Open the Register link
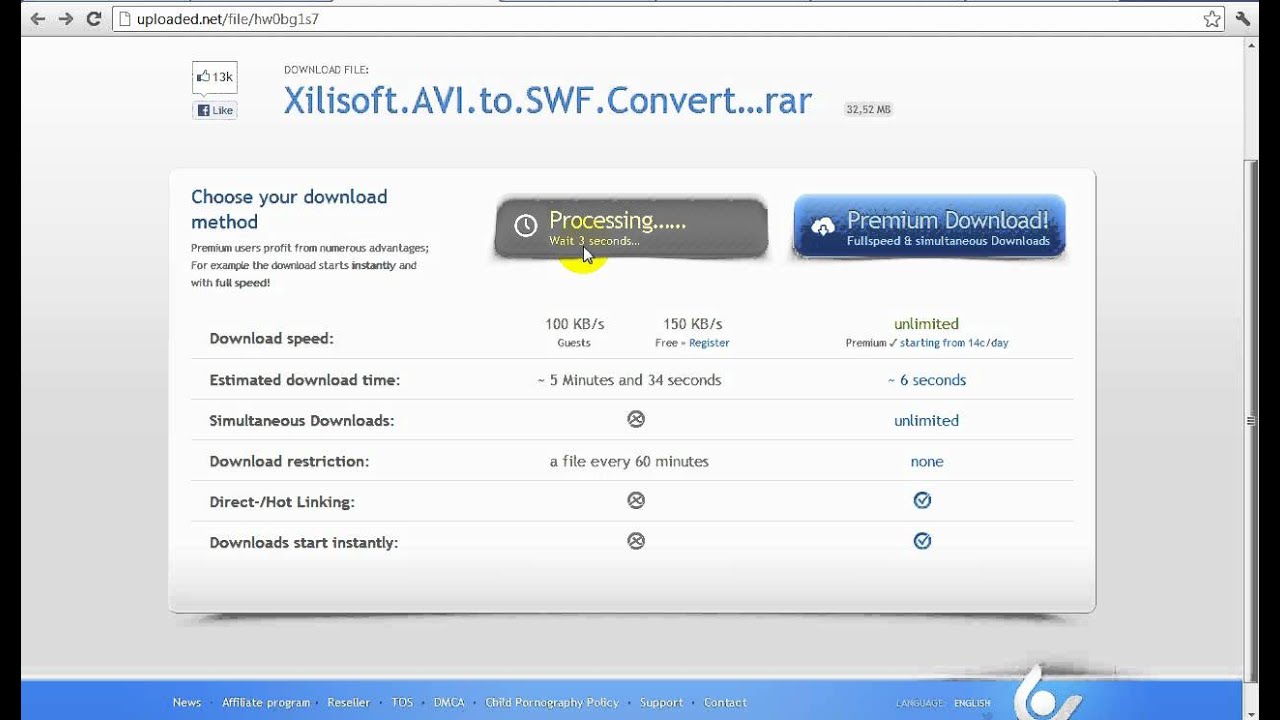The image size is (1280, 720). (709, 343)
